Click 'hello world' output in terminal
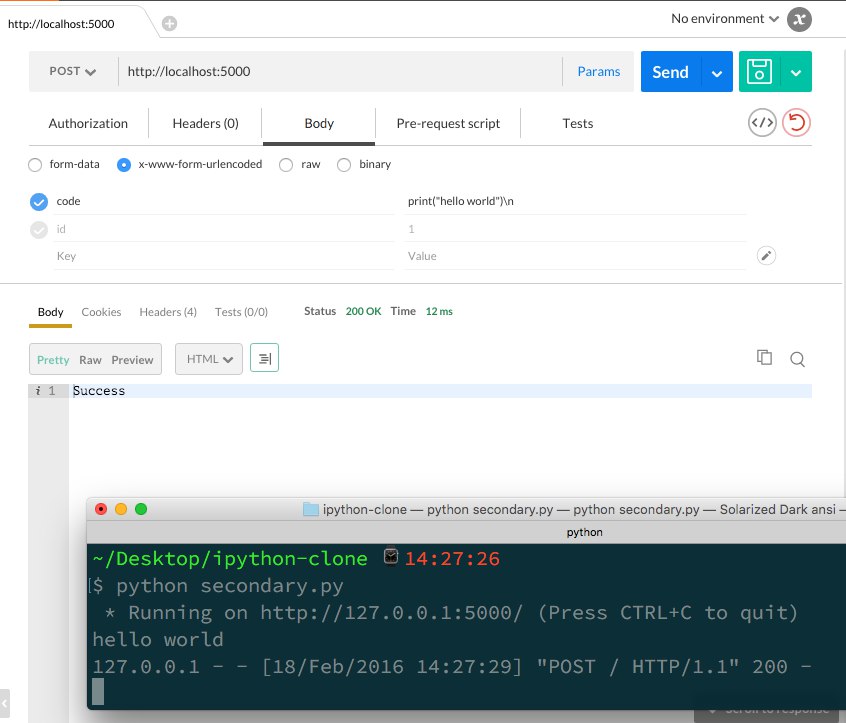Screen dimensions: 846x723 pyautogui.click(x=158, y=639)
